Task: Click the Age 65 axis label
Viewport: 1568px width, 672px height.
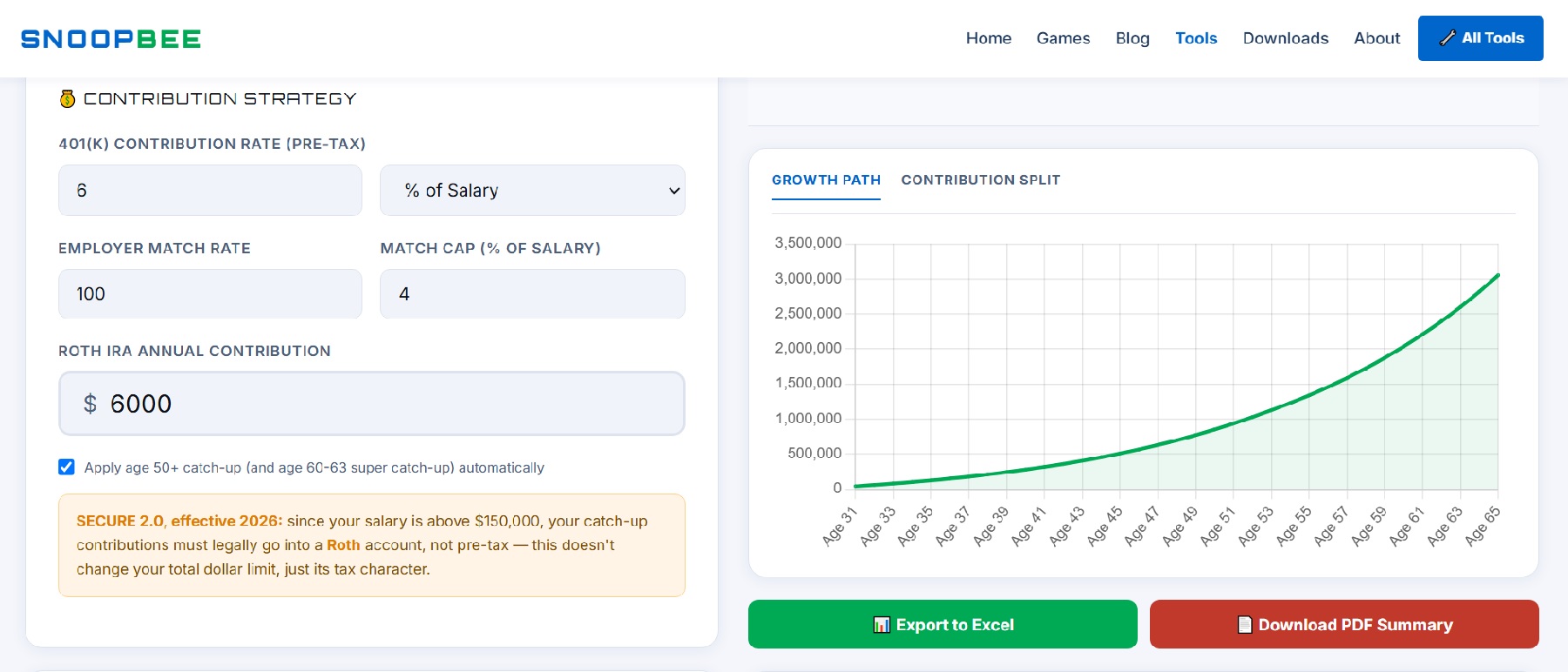Action: pyautogui.click(x=1483, y=526)
